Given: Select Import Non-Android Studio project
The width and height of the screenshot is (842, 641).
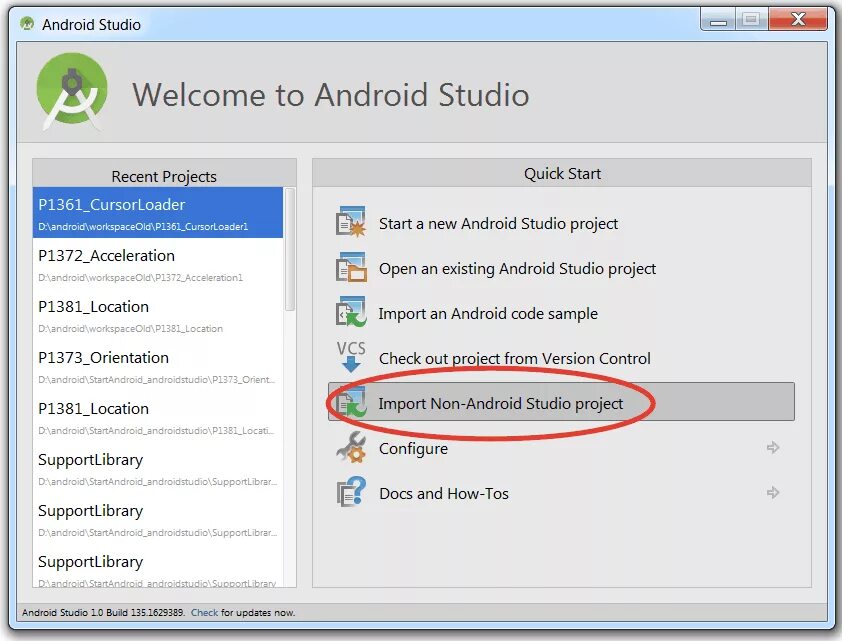Looking at the screenshot, I should pyautogui.click(x=561, y=402).
